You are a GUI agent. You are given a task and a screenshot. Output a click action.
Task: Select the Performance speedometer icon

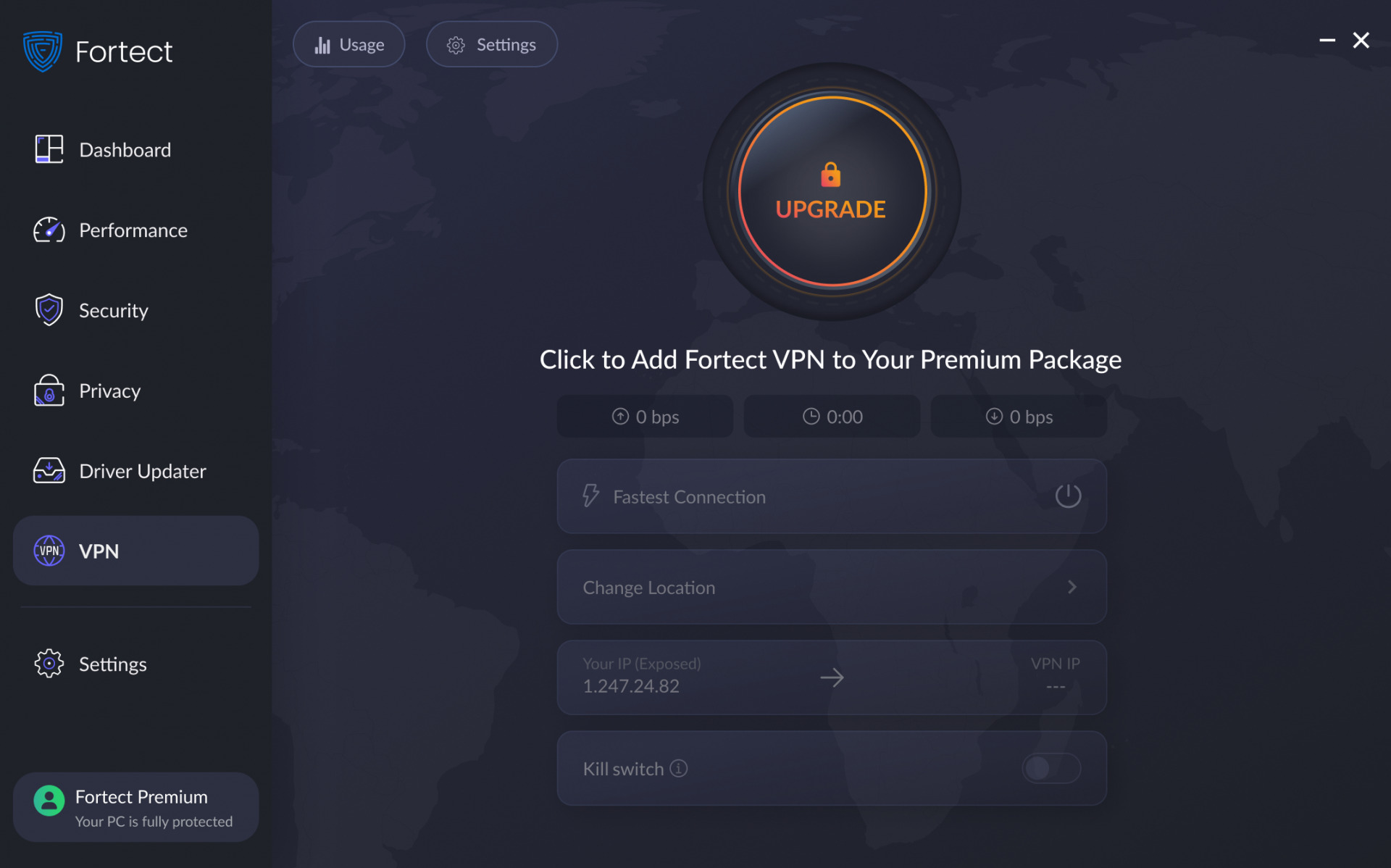[x=49, y=230]
